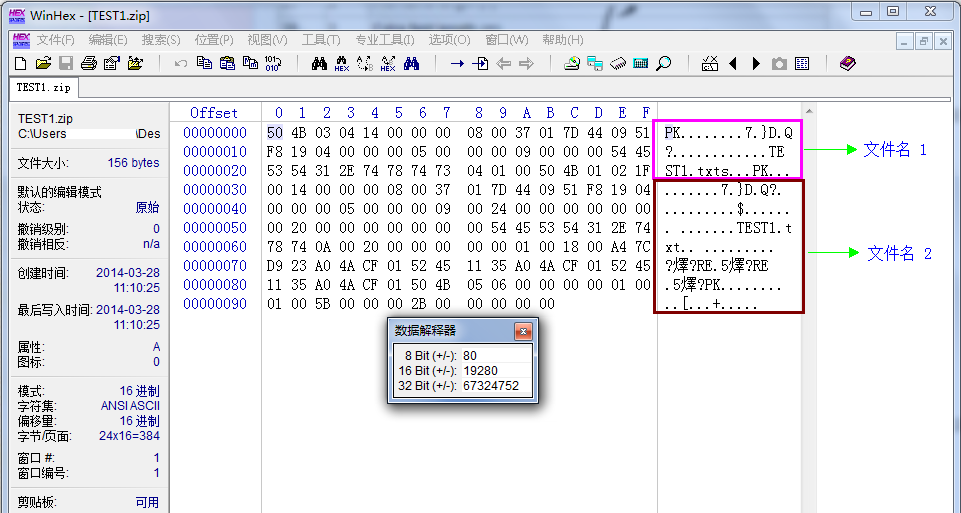961x513 pixels.
Task: Click the Open file folder icon
Action: (43, 63)
